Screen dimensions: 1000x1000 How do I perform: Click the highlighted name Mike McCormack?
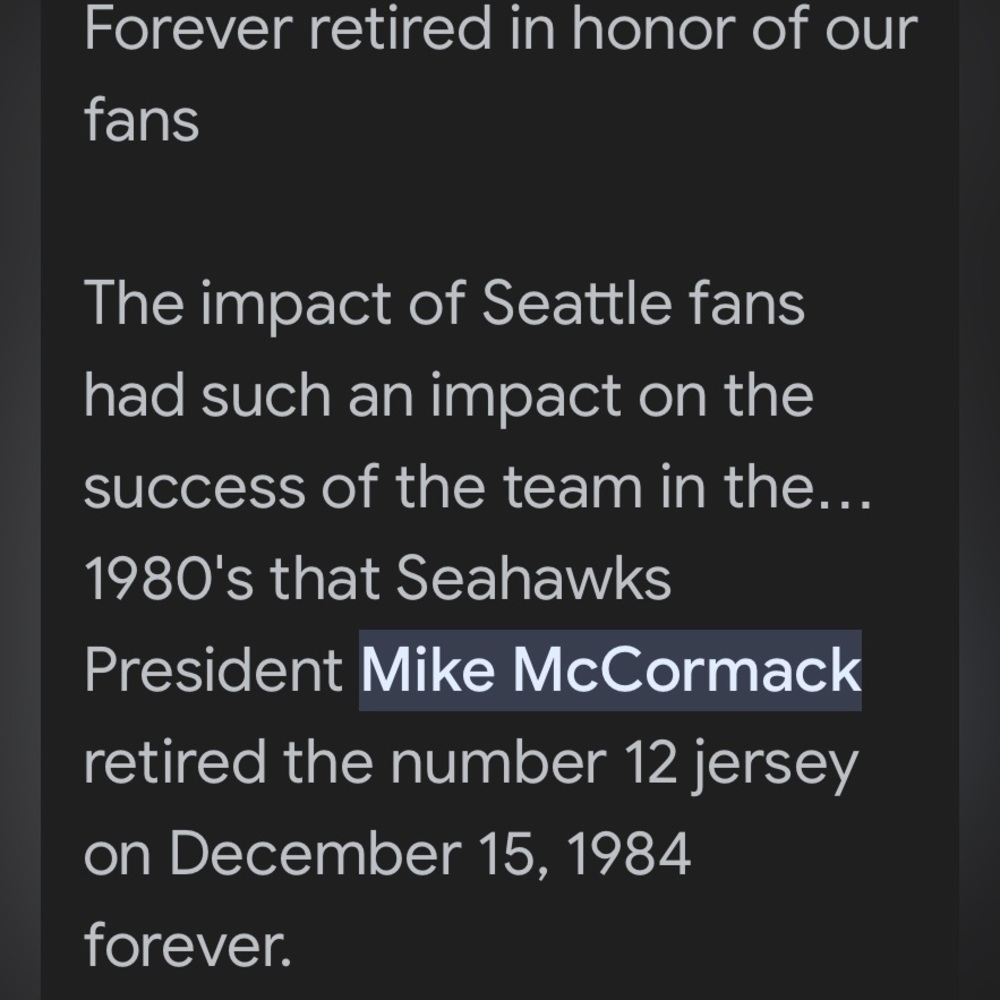(x=610, y=670)
